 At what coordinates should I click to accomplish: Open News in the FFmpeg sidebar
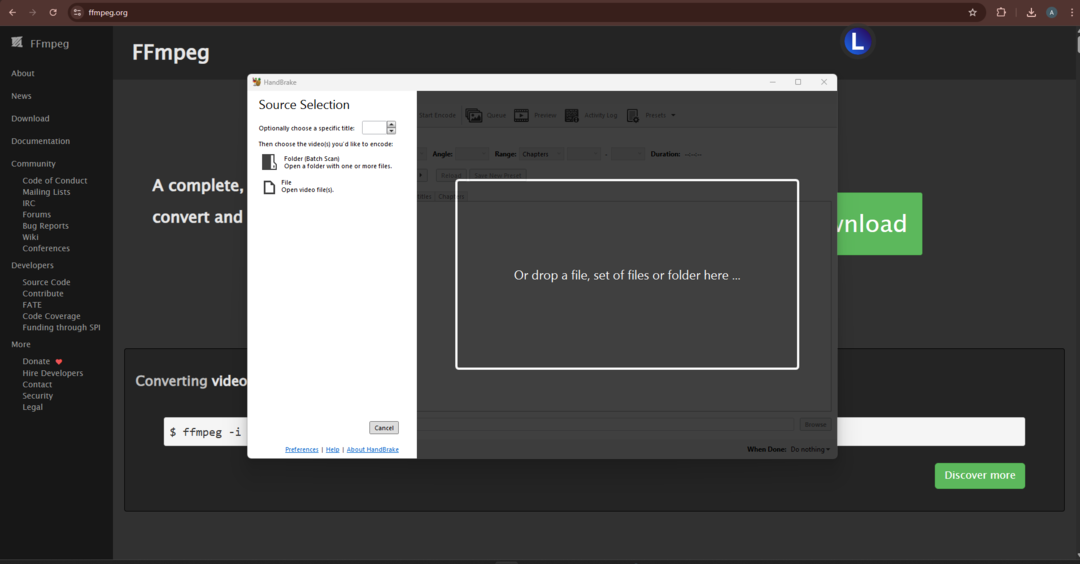[x=21, y=96]
